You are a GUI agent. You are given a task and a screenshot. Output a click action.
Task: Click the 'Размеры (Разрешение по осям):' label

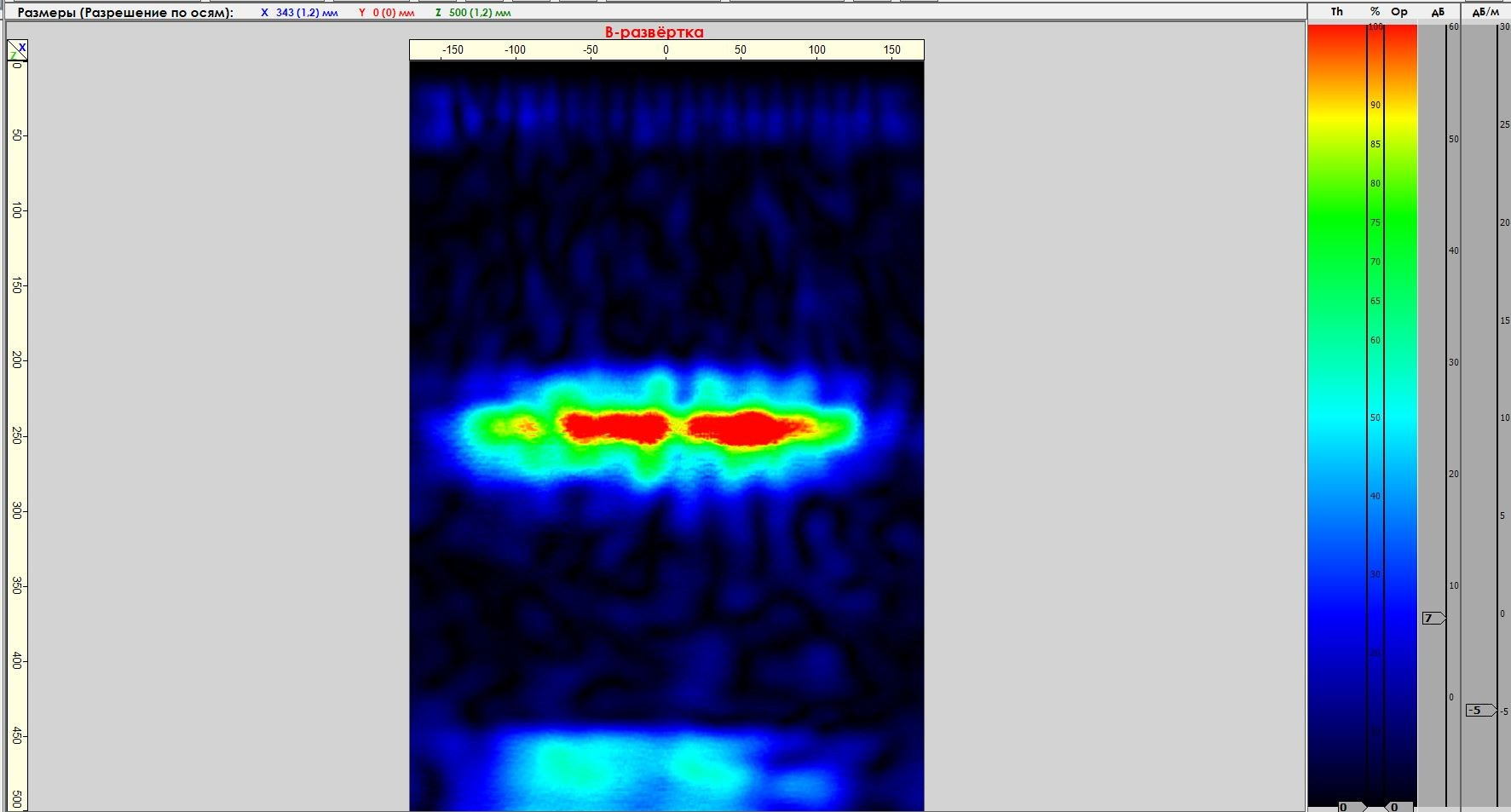coord(125,13)
